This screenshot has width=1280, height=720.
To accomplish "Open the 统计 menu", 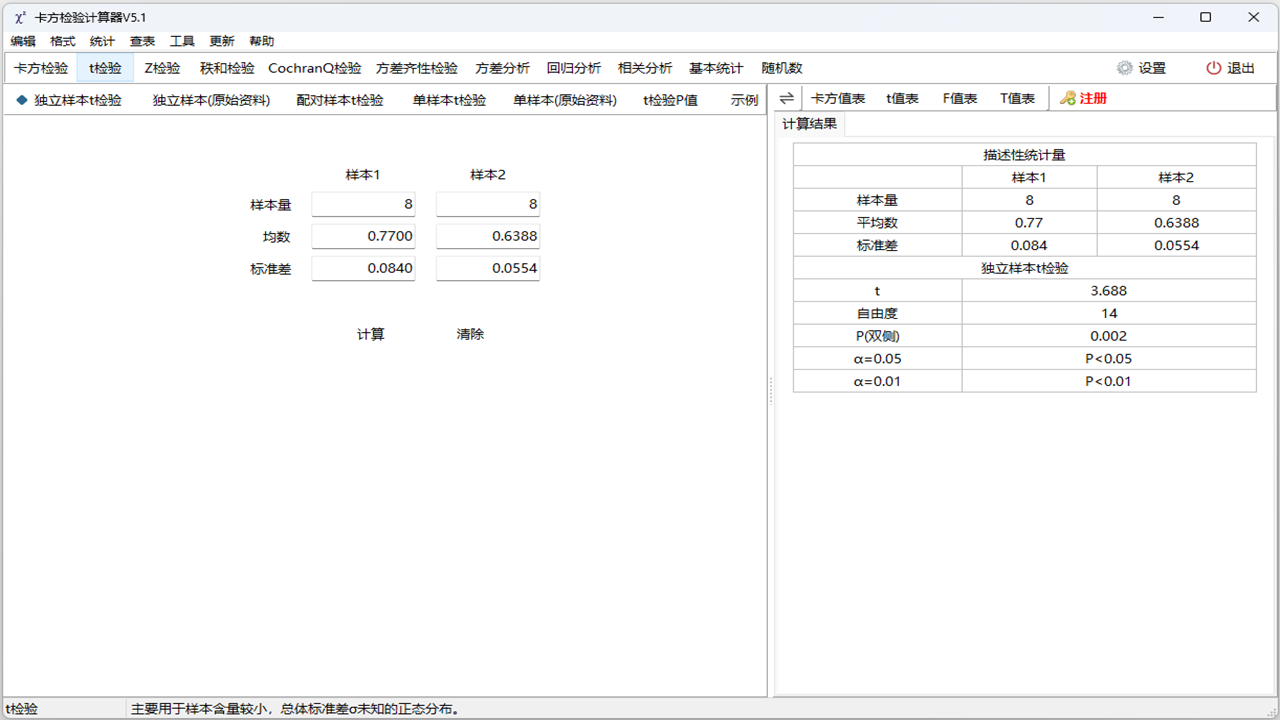I will pyautogui.click(x=101, y=41).
